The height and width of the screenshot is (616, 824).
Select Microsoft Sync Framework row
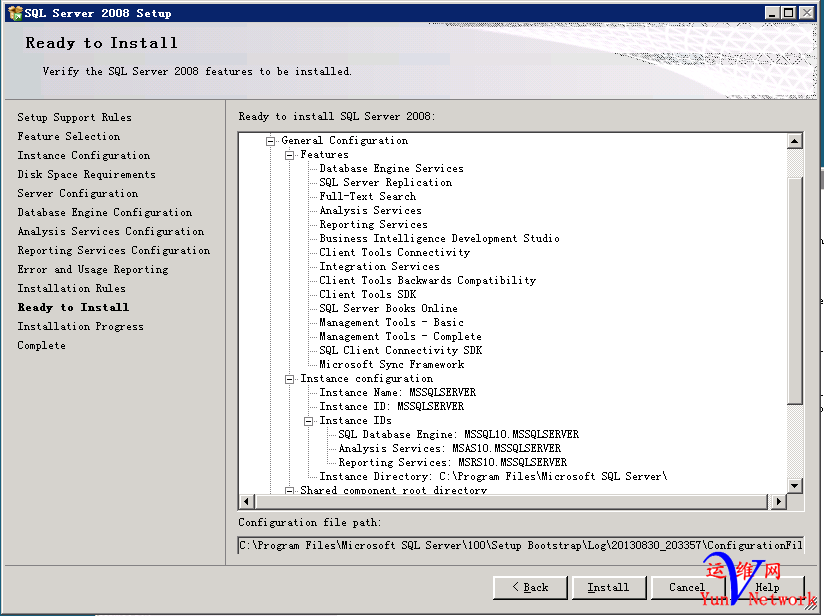click(392, 365)
